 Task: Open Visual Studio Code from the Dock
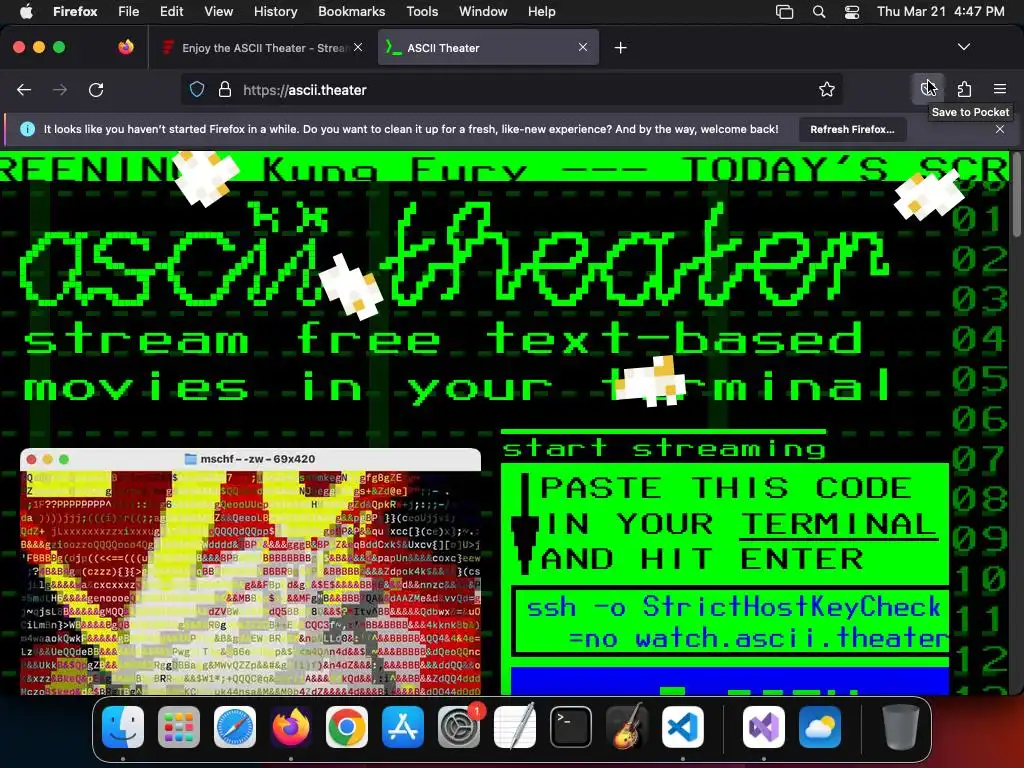tap(683, 727)
